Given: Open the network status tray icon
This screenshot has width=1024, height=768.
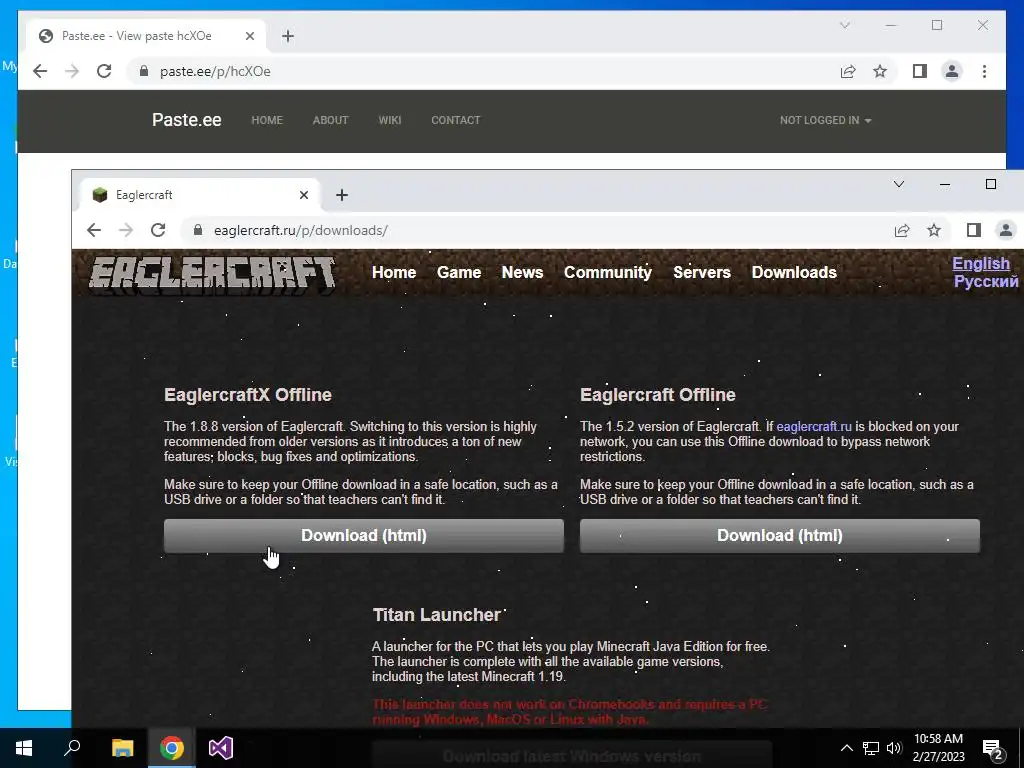Looking at the screenshot, I should click(x=871, y=748).
